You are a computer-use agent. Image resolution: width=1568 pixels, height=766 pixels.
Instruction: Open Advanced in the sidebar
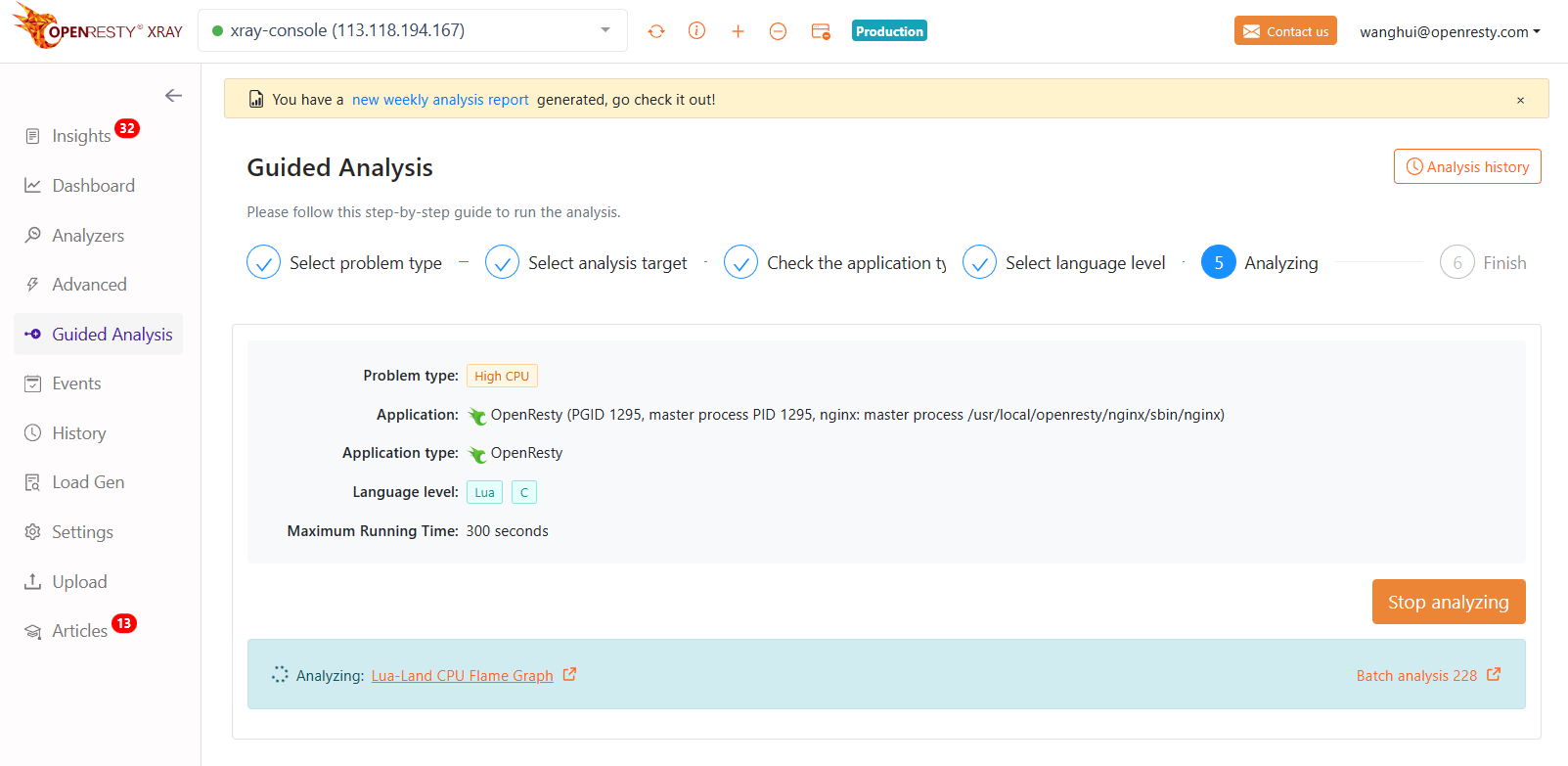tap(89, 285)
